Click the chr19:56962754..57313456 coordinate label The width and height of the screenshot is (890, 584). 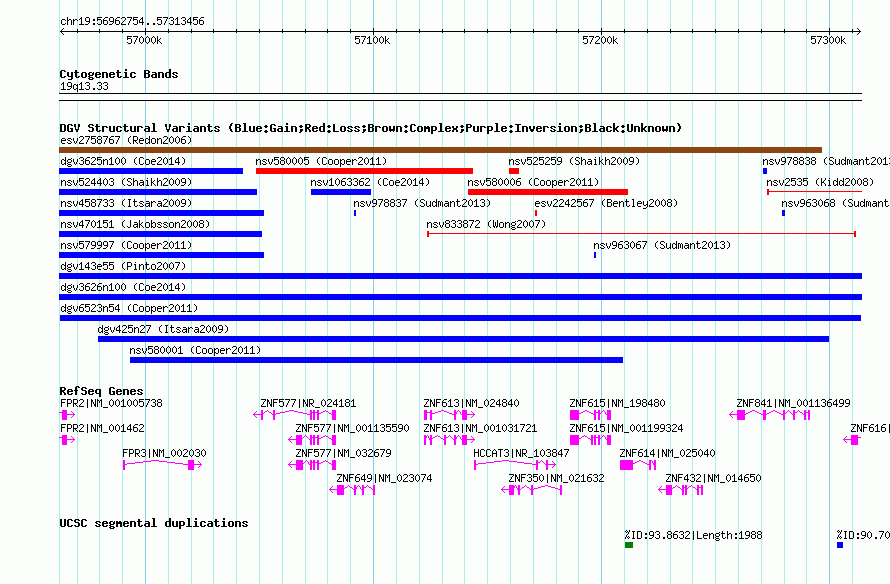(132, 21)
